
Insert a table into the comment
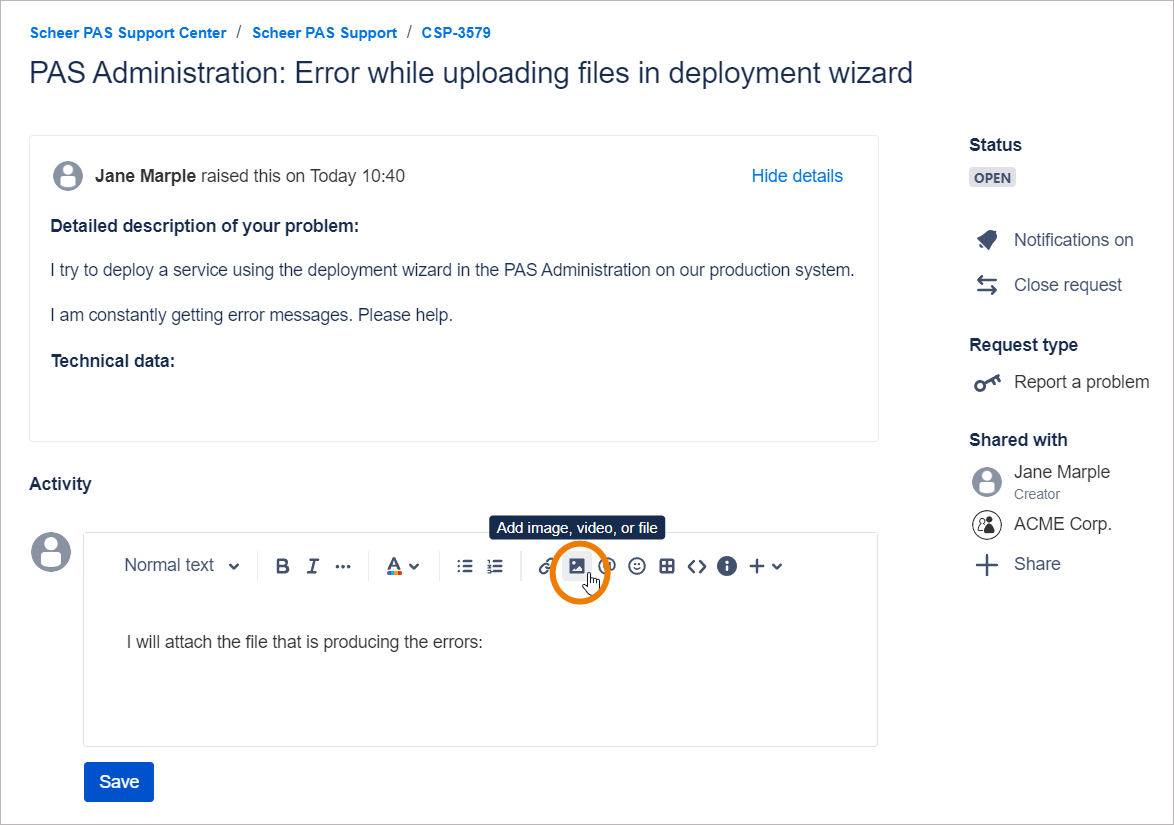point(667,566)
